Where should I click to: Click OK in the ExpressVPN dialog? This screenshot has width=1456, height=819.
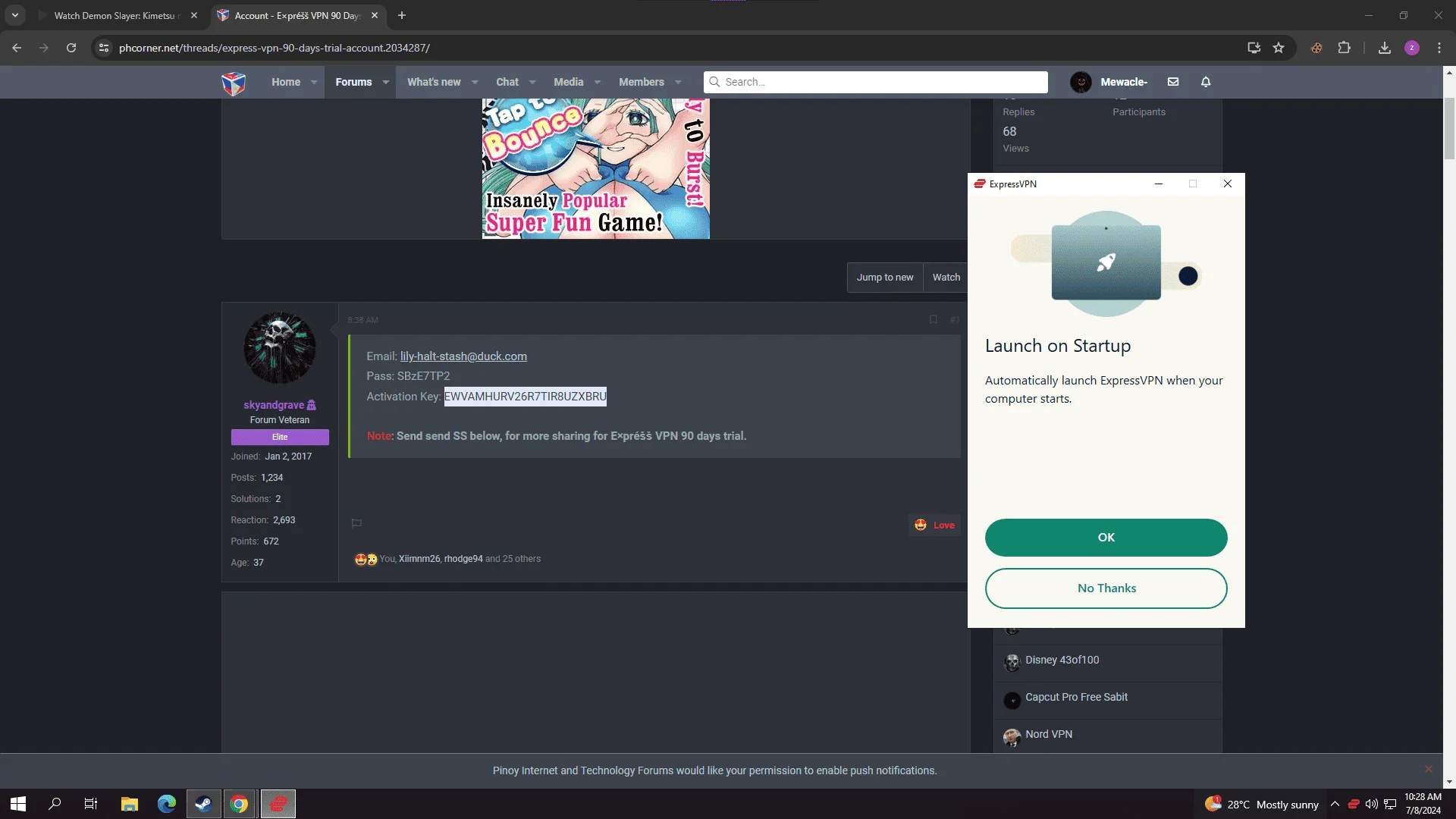pyautogui.click(x=1106, y=538)
